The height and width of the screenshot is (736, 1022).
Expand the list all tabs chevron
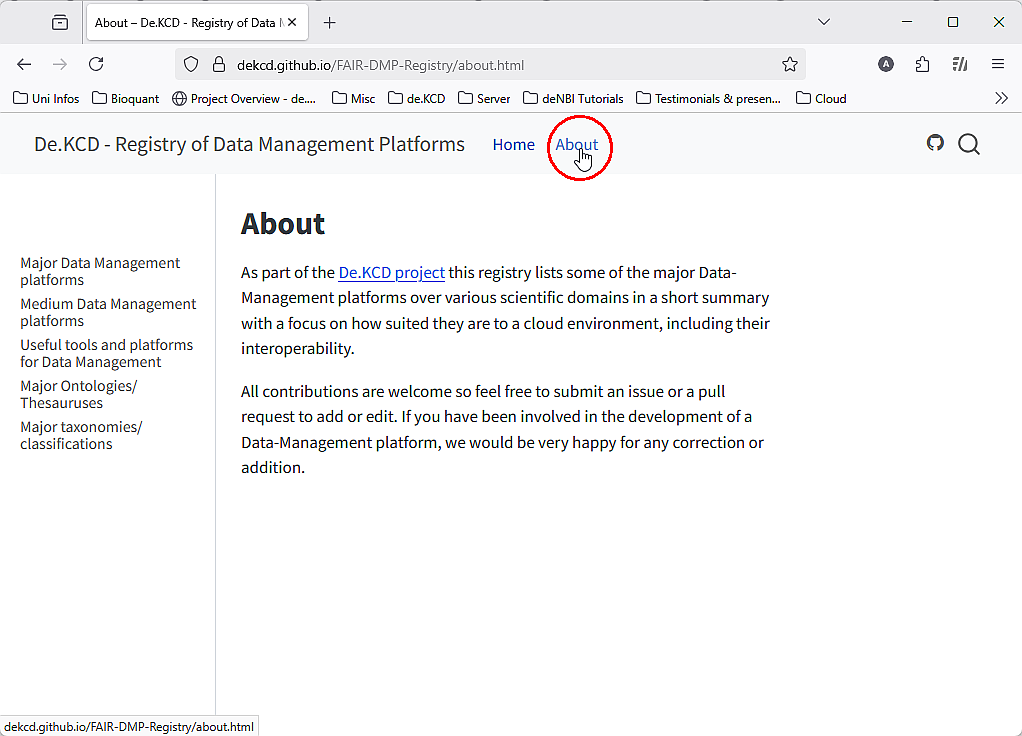pyautogui.click(x=824, y=22)
